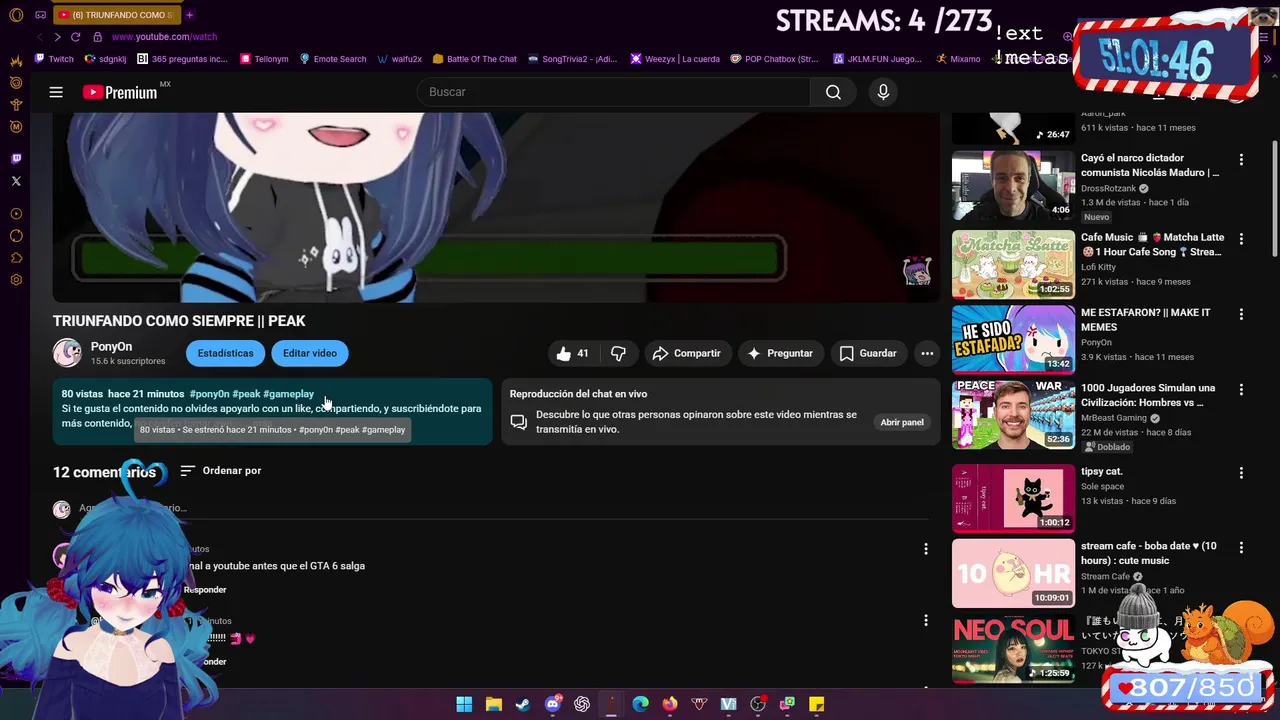Open ME ESTAFARON? MAKE IT MEMES video
The height and width of the screenshot is (720, 1280).
point(1013,339)
